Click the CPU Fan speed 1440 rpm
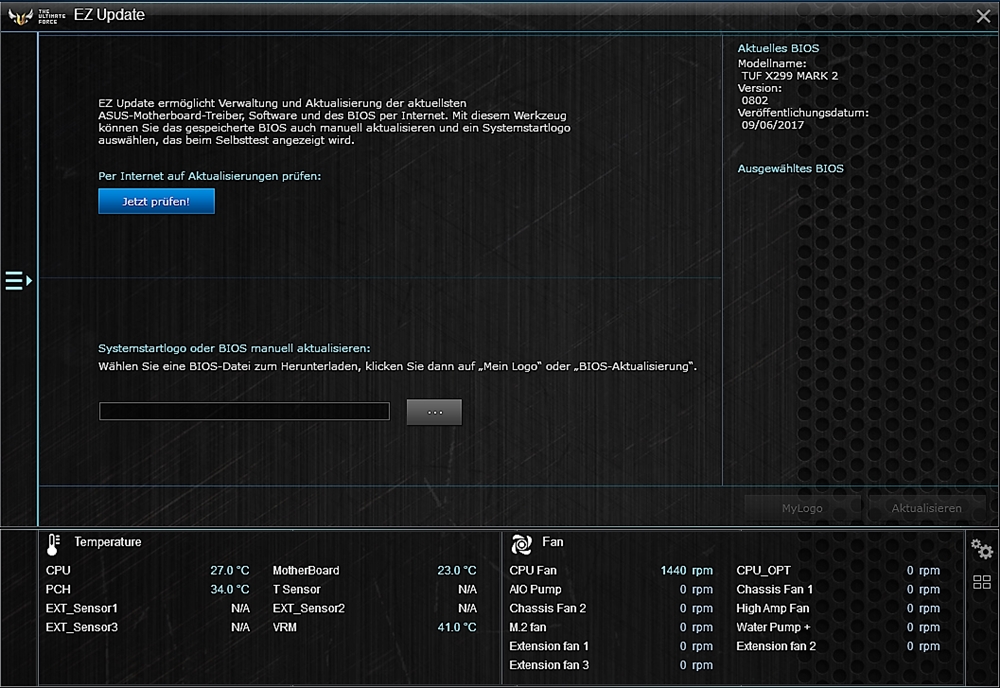This screenshot has height=688, width=1000. pyautogui.click(x=686, y=571)
